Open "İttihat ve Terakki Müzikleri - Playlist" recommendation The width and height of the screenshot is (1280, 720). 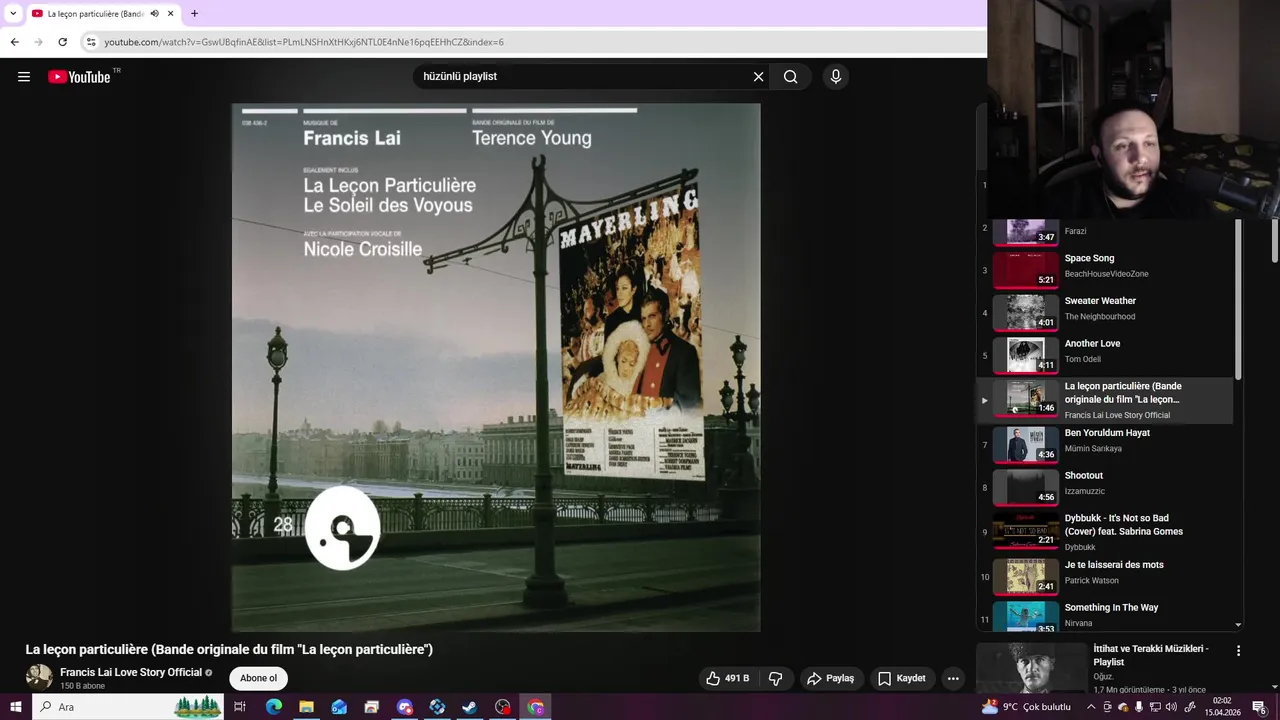pyautogui.click(x=1150, y=655)
